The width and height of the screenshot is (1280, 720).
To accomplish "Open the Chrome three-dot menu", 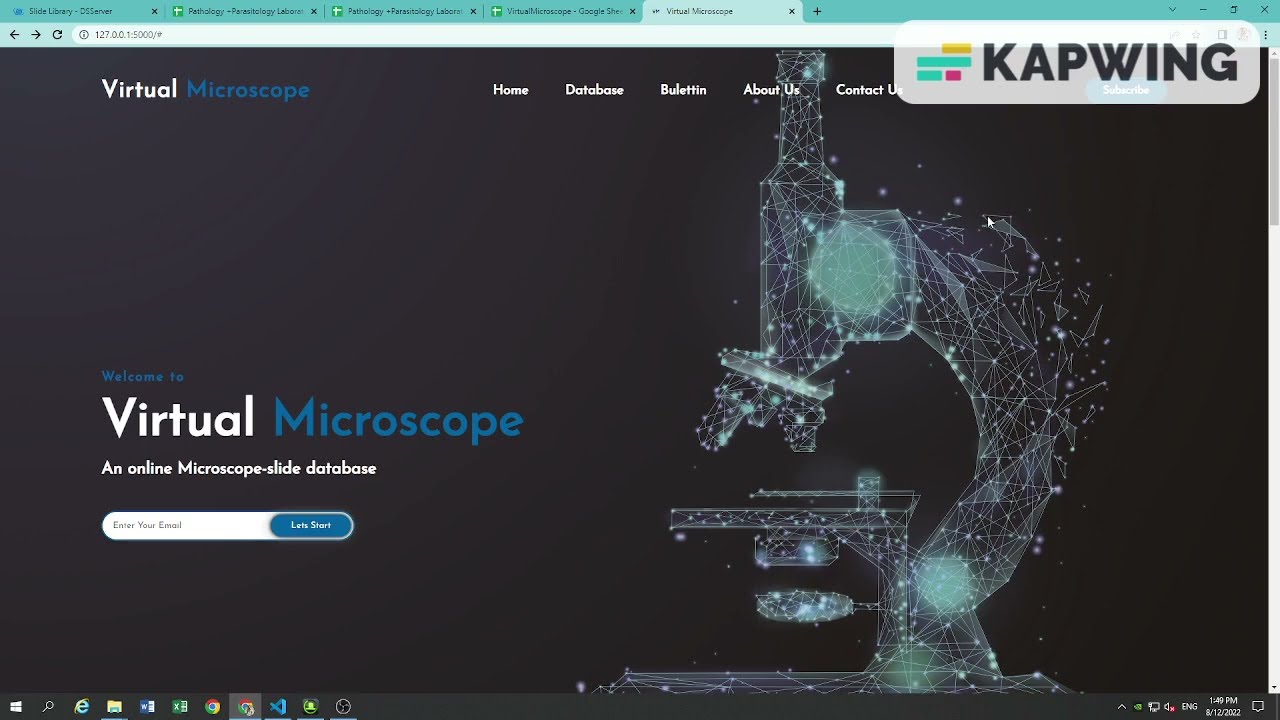I will [1266, 34].
